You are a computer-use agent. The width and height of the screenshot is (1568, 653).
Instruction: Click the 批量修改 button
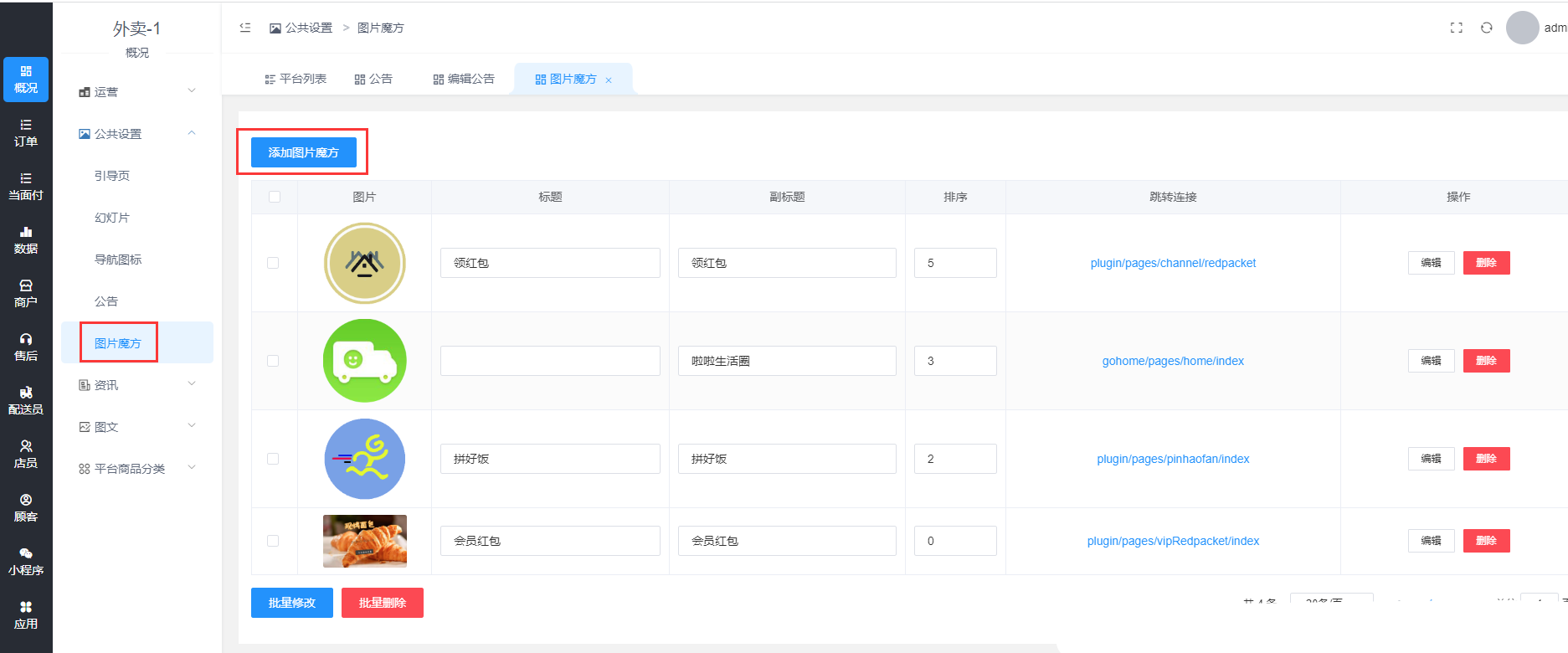292,603
